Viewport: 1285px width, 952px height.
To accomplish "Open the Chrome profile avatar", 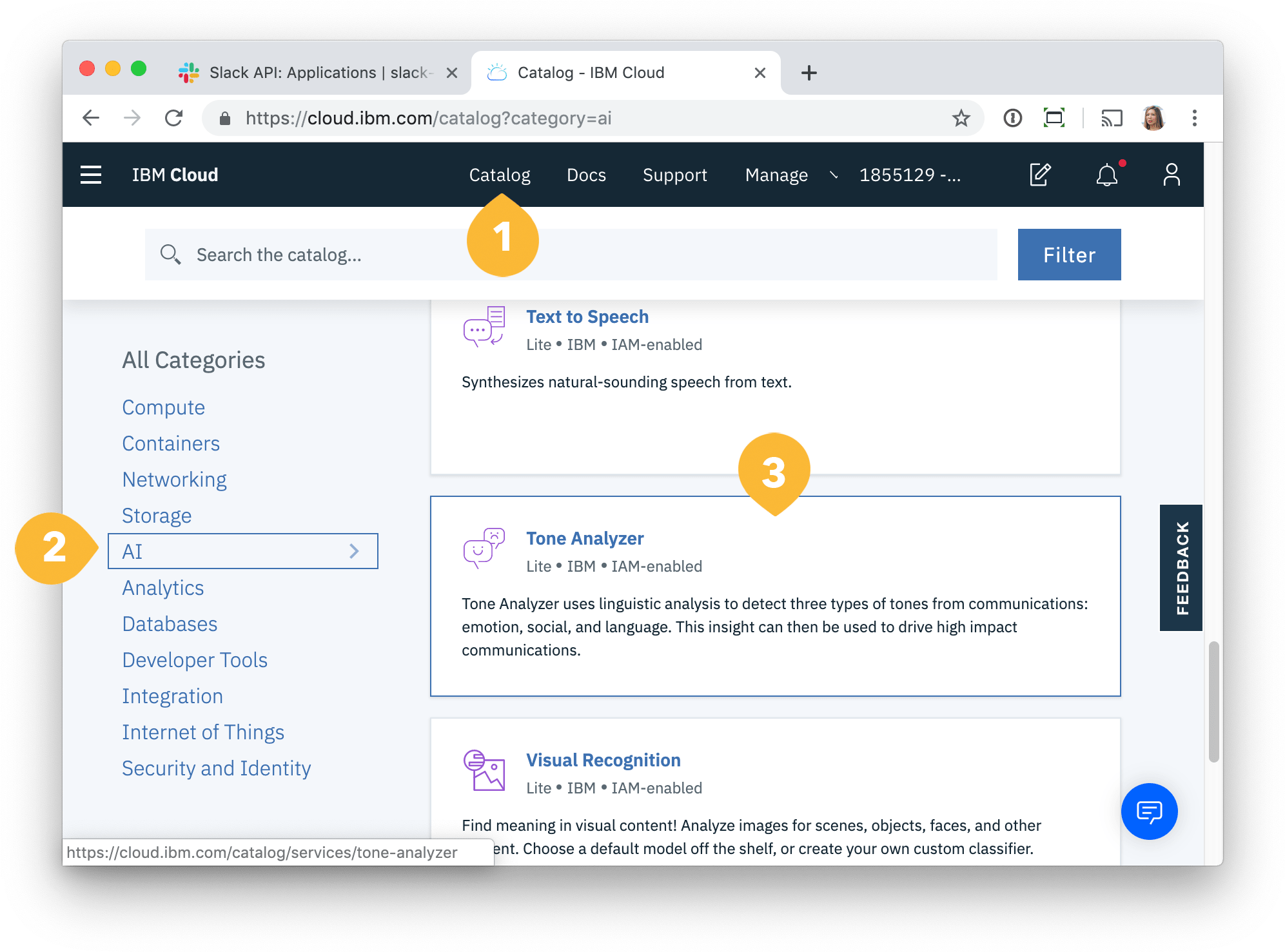I will tap(1153, 118).
